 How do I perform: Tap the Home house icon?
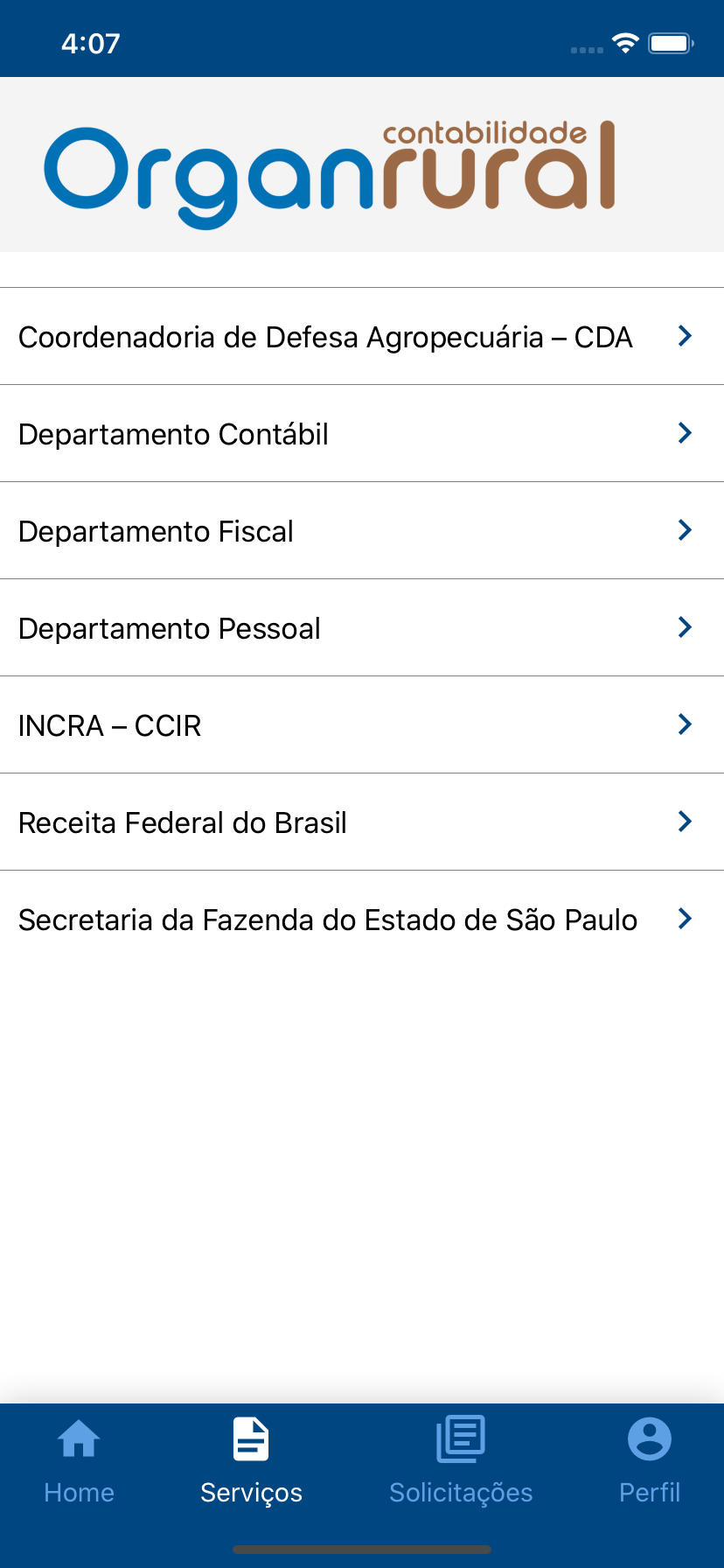tap(79, 1438)
